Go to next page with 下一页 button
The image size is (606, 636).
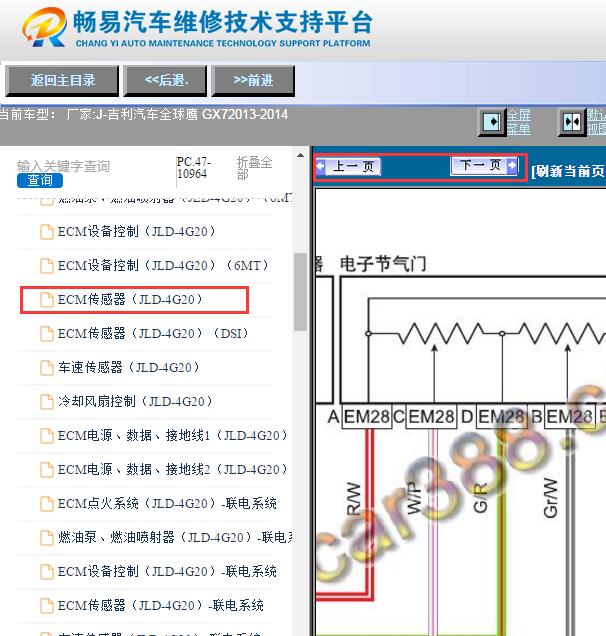point(484,165)
